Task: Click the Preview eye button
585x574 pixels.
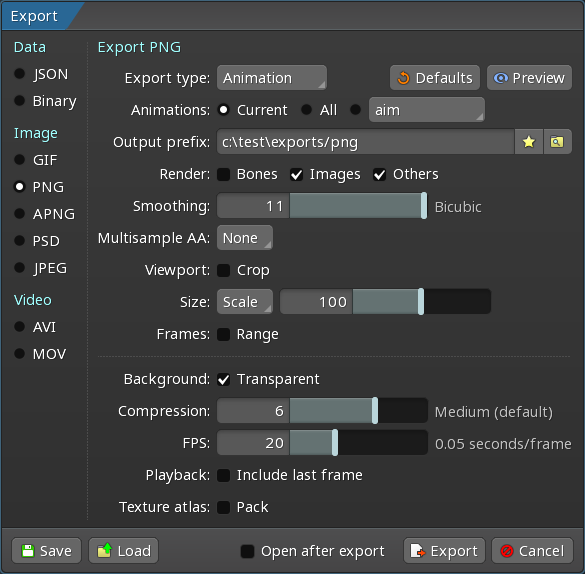Action: tap(529, 78)
